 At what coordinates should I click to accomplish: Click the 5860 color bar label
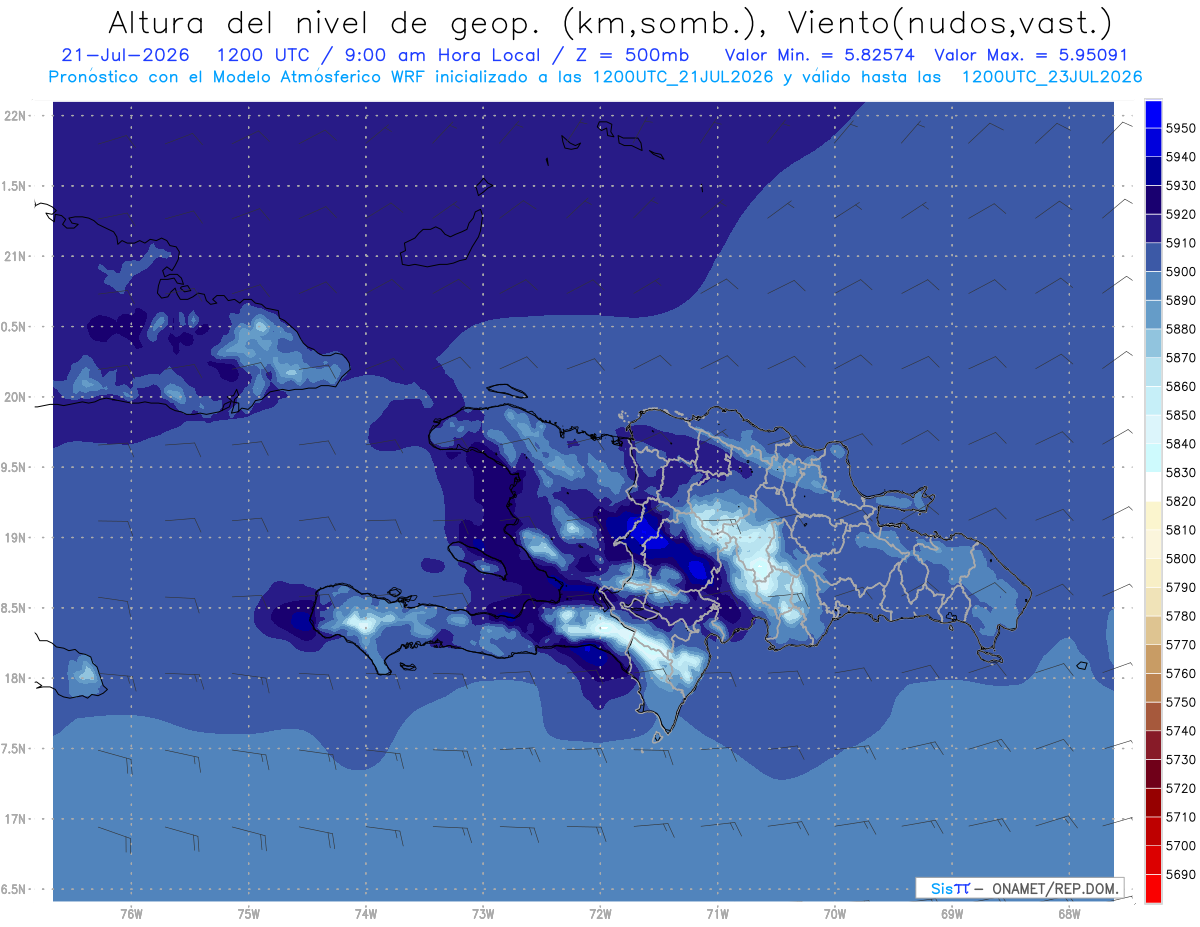click(1179, 386)
